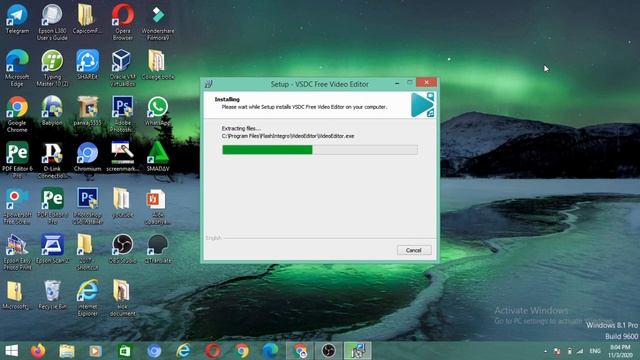Select D-Link Connection desktop icon
This screenshot has width=640, height=360.
(x=52, y=160)
